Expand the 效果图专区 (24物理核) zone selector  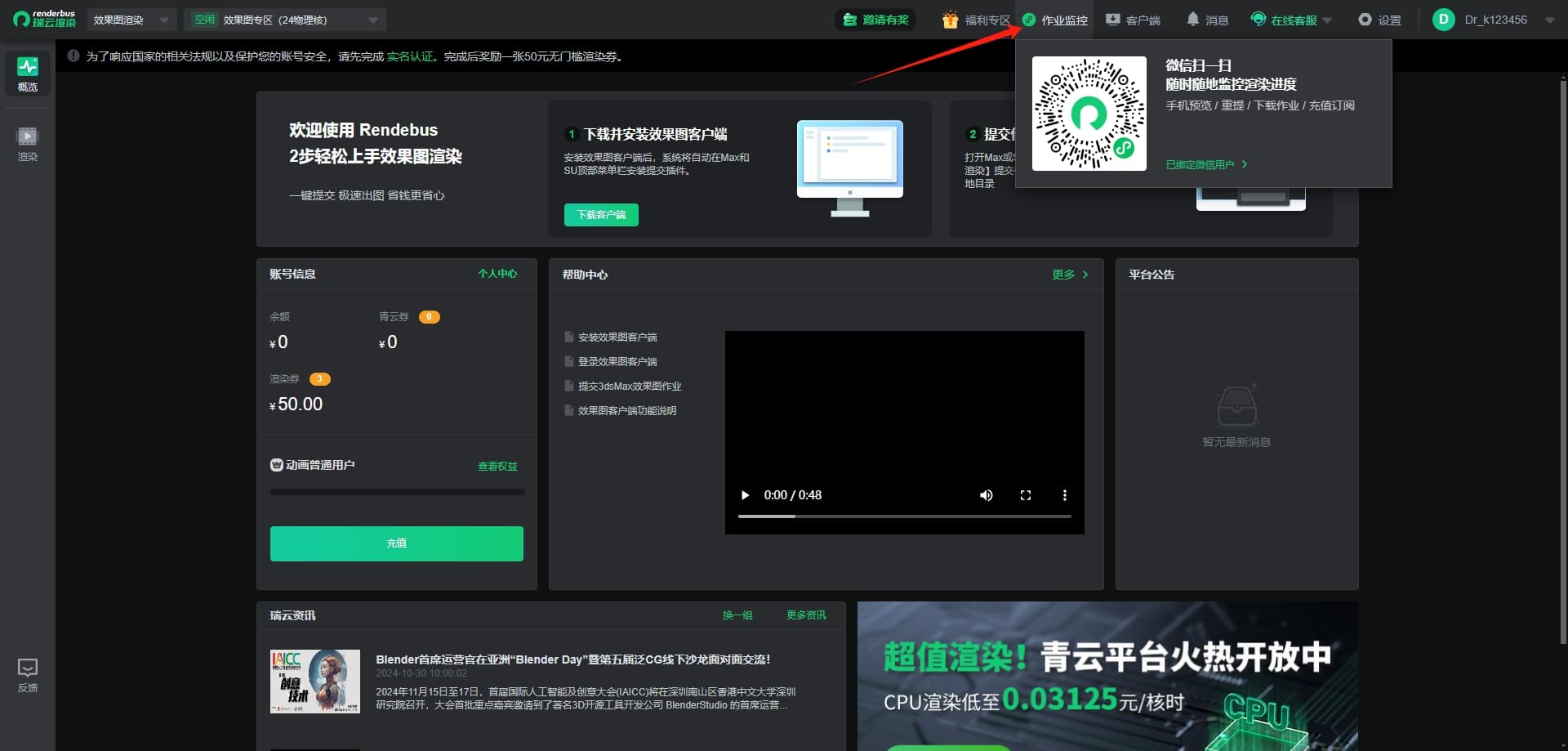click(285, 20)
